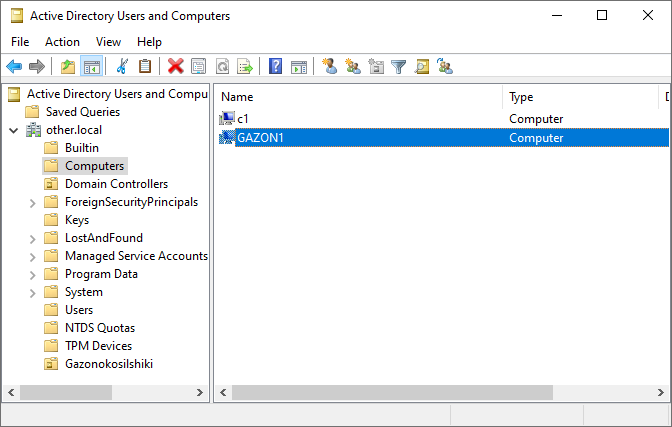Click list pane scroll left arrow
Image resolution: width=672 pixels, height=427 pixels.
pos(223,392)
